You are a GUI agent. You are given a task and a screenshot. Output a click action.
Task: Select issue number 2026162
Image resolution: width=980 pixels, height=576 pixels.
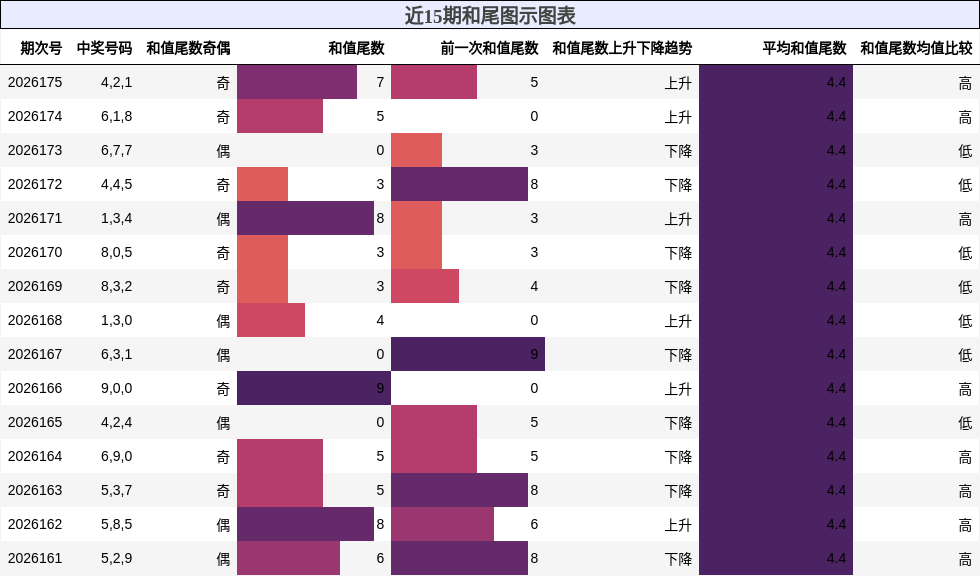pos(35,524)
